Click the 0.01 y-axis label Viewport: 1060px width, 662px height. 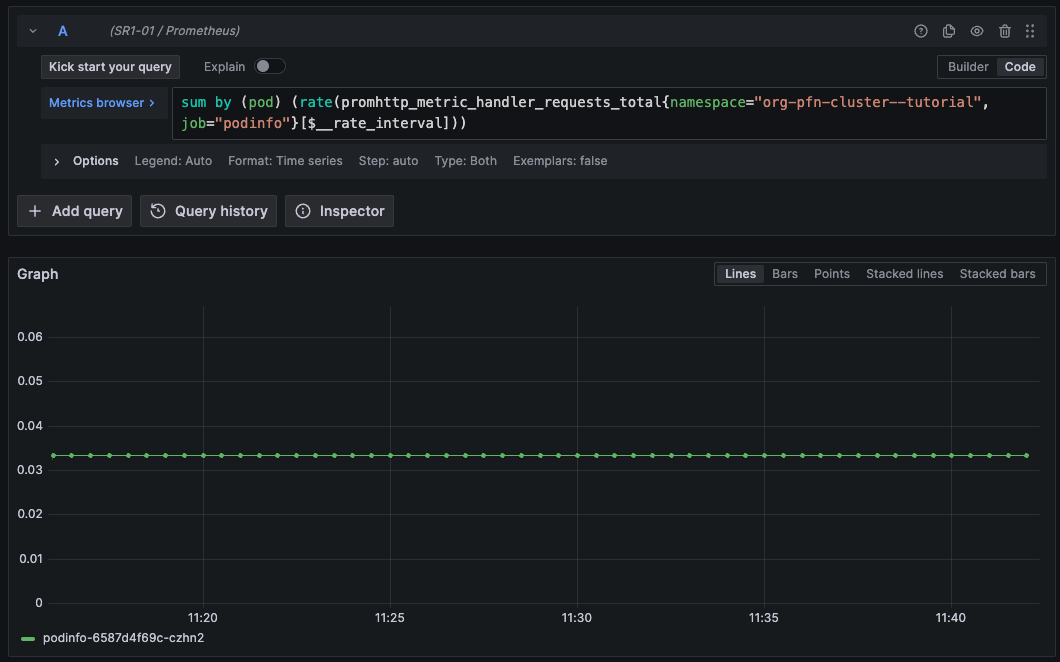pyautogui.click(x=30, y=559)
